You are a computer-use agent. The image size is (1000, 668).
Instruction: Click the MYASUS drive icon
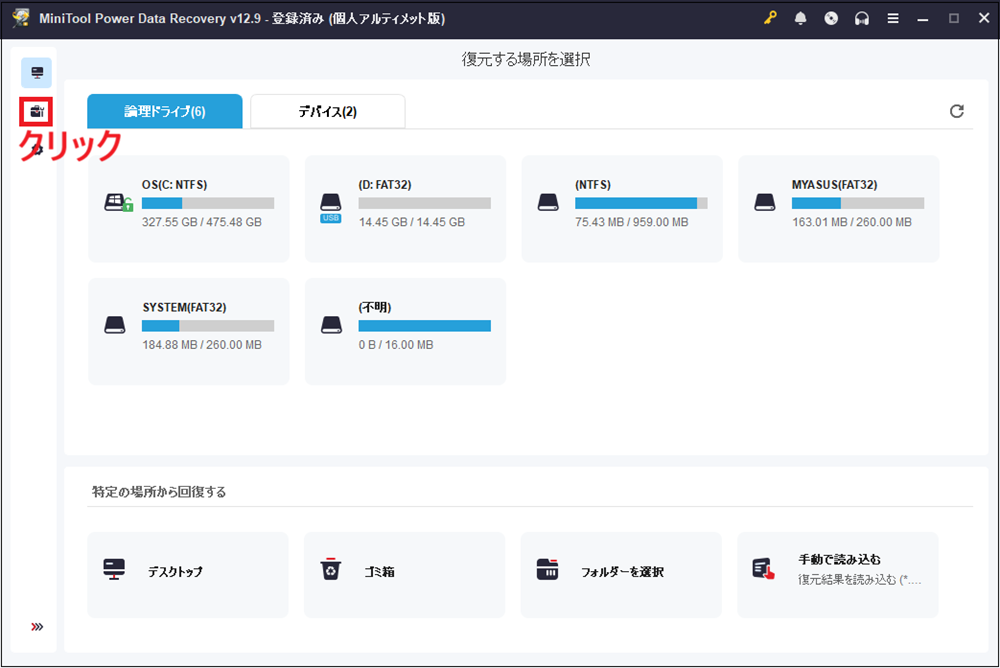click(x=765, y=203)
